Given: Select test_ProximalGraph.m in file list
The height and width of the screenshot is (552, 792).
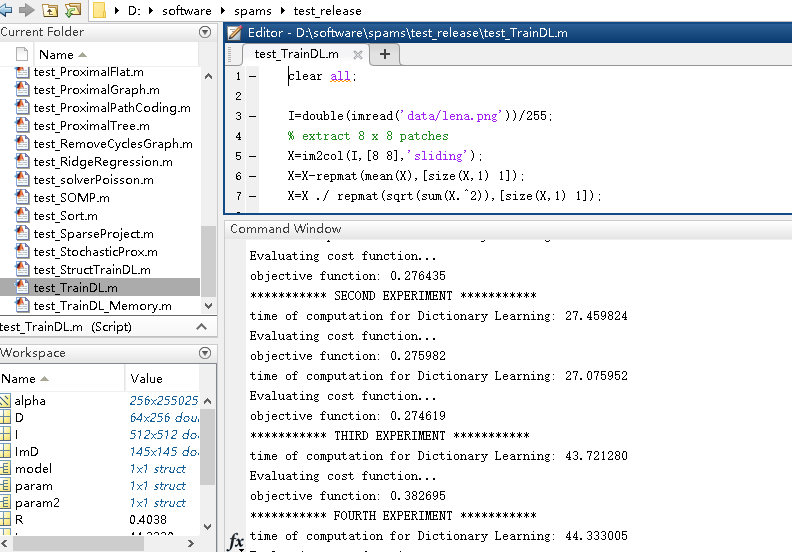Looking at the screenshot, I should point(96,90).
